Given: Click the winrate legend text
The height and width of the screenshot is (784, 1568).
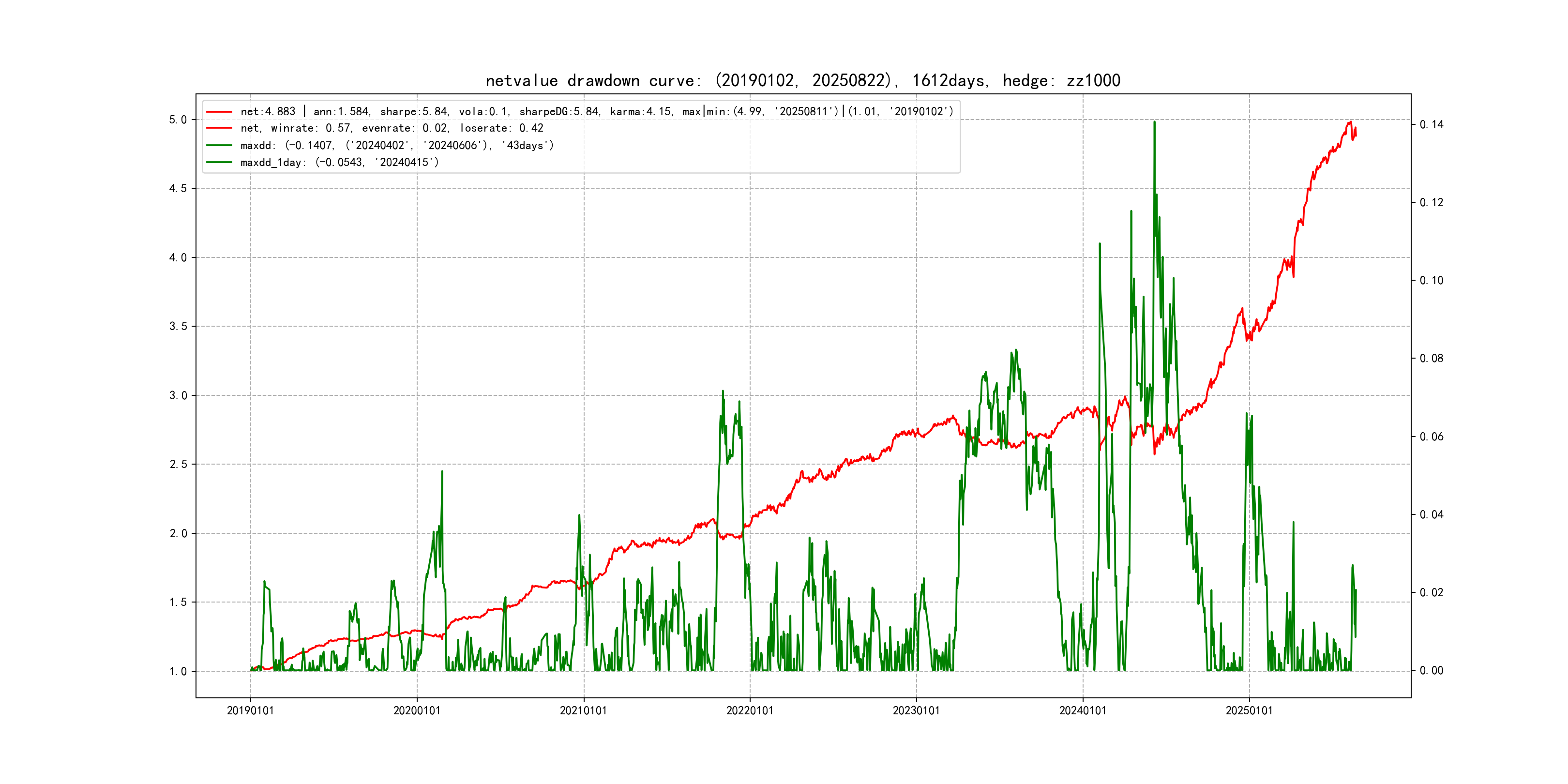Looking at the screenshot, I should 392,128.
